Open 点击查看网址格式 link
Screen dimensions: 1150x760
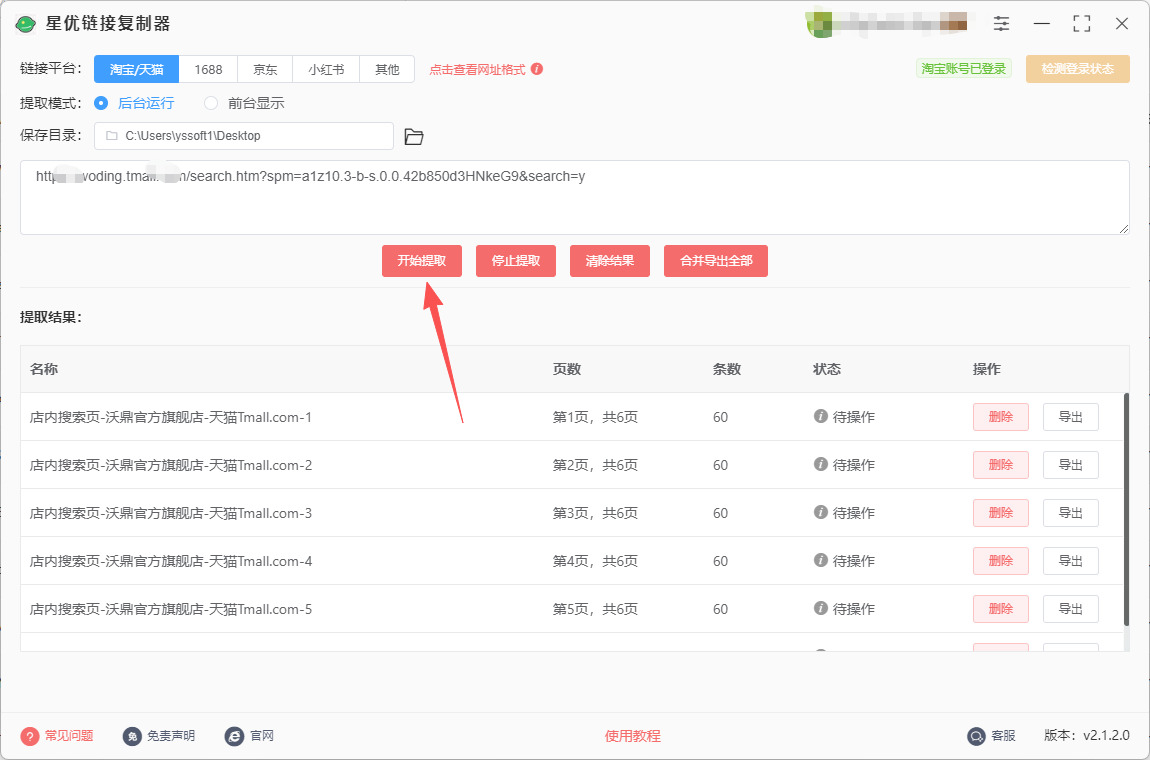pyautogui.click(x=477, y=70)
